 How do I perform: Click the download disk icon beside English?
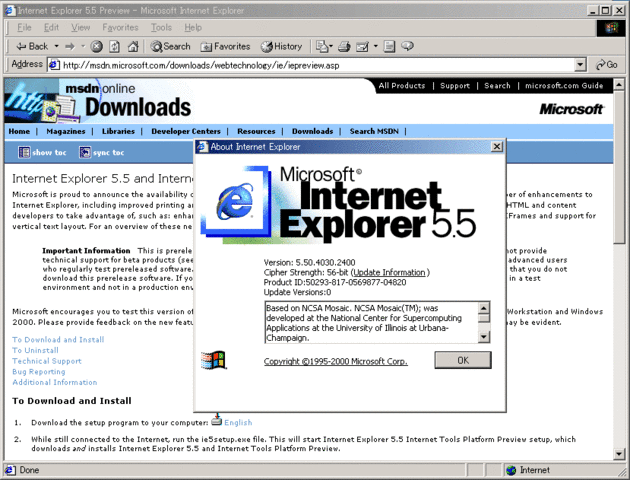pyautogui.click(x=217, y=421)
